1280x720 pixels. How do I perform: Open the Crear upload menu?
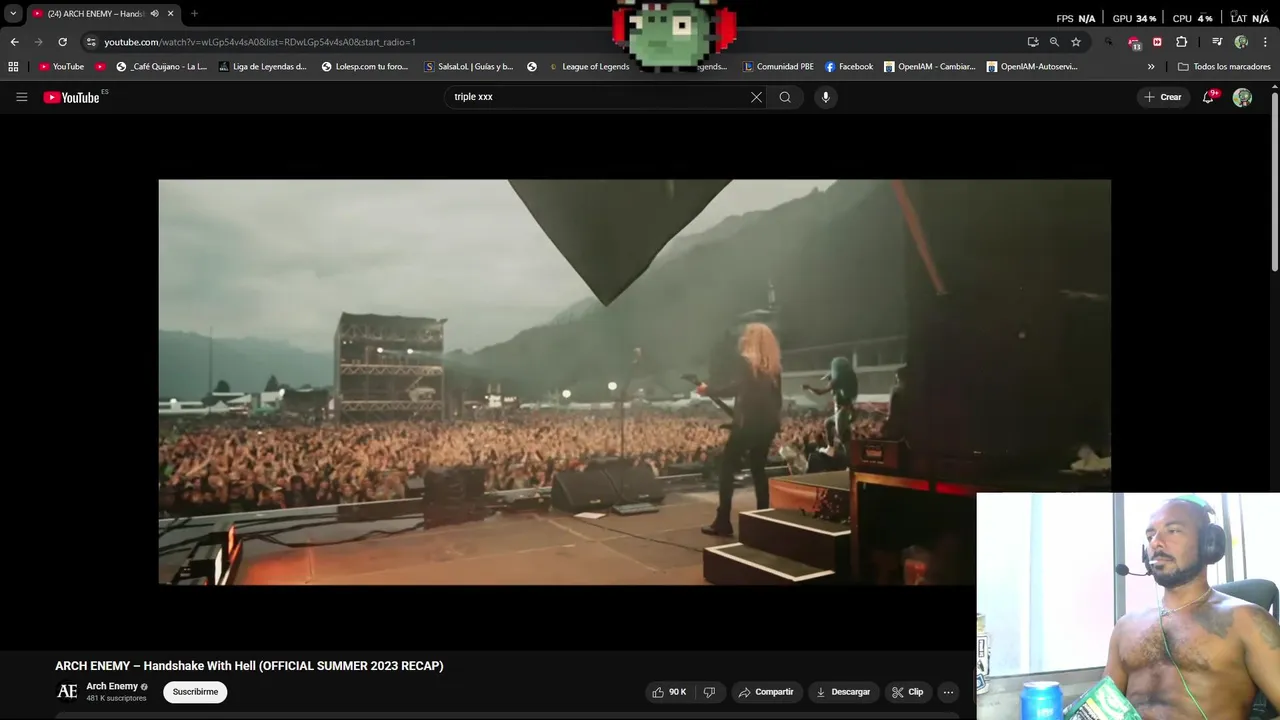[x=1163, y=97]
